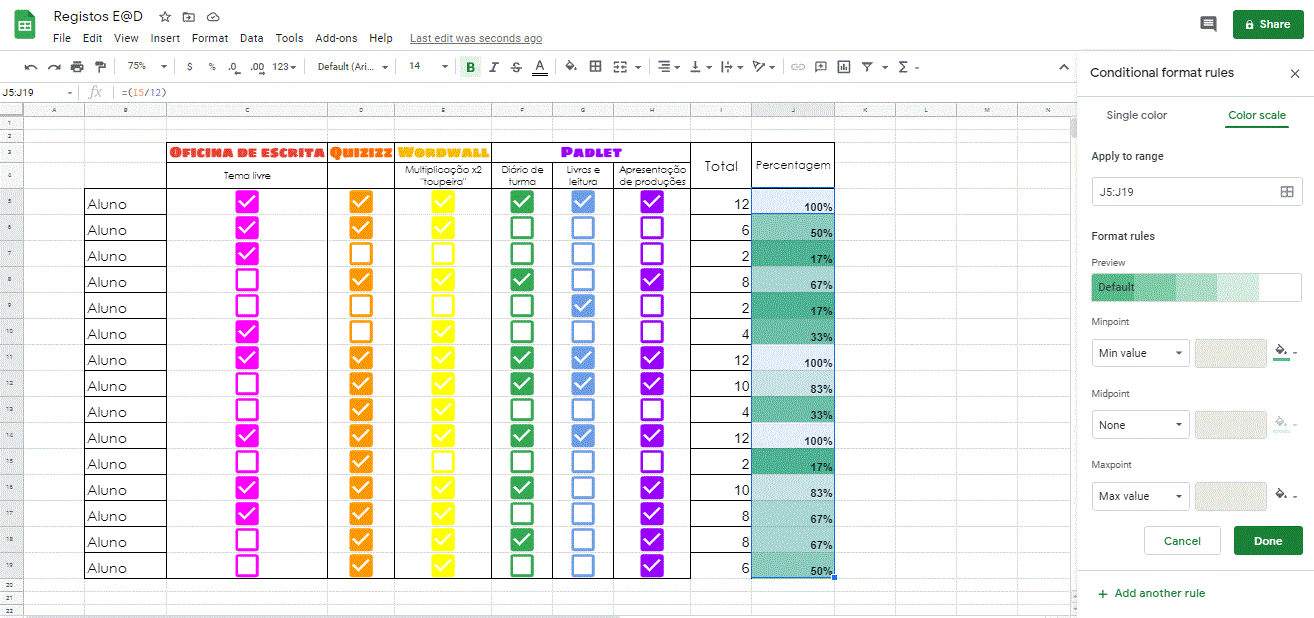Open Maxpoint Max value dropdown

(x=1140, y=496)
